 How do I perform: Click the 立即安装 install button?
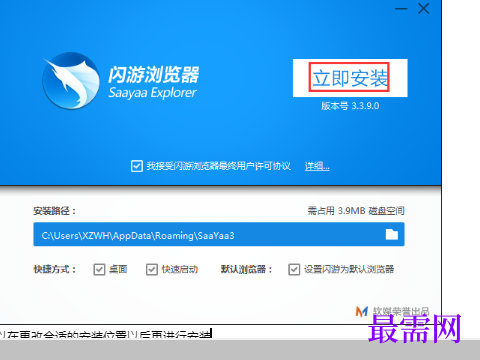click(x=350, y=78)
